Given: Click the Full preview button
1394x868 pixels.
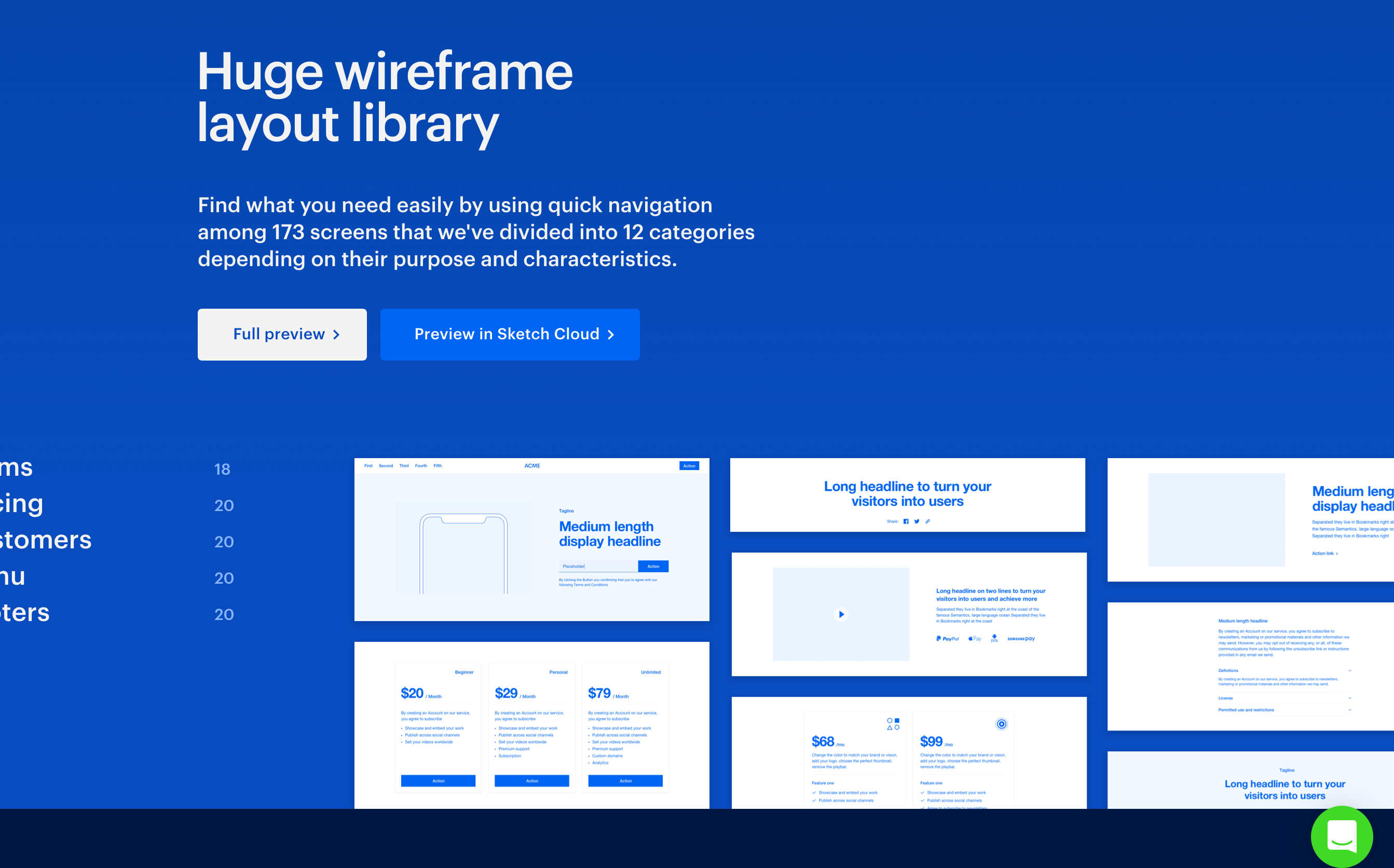Looking at the screenshot, I should point(282,335).
